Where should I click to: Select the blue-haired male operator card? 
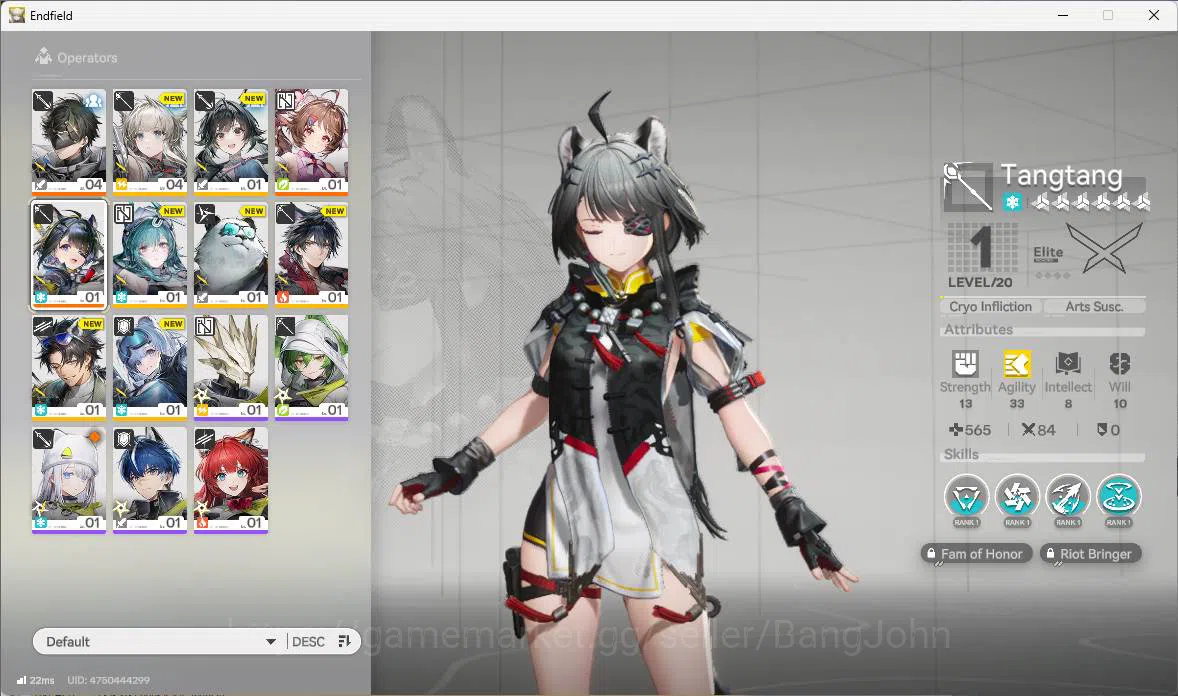click(150, 480)
